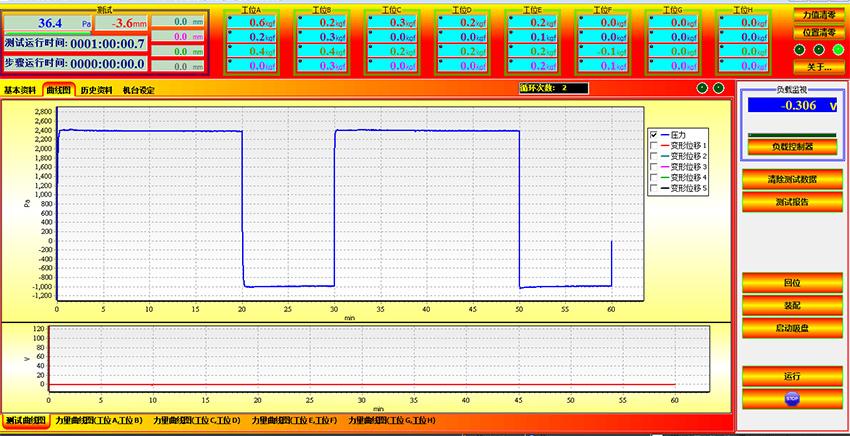Enable the 变形位移 3 curve checkbox

tap(654, 167)
